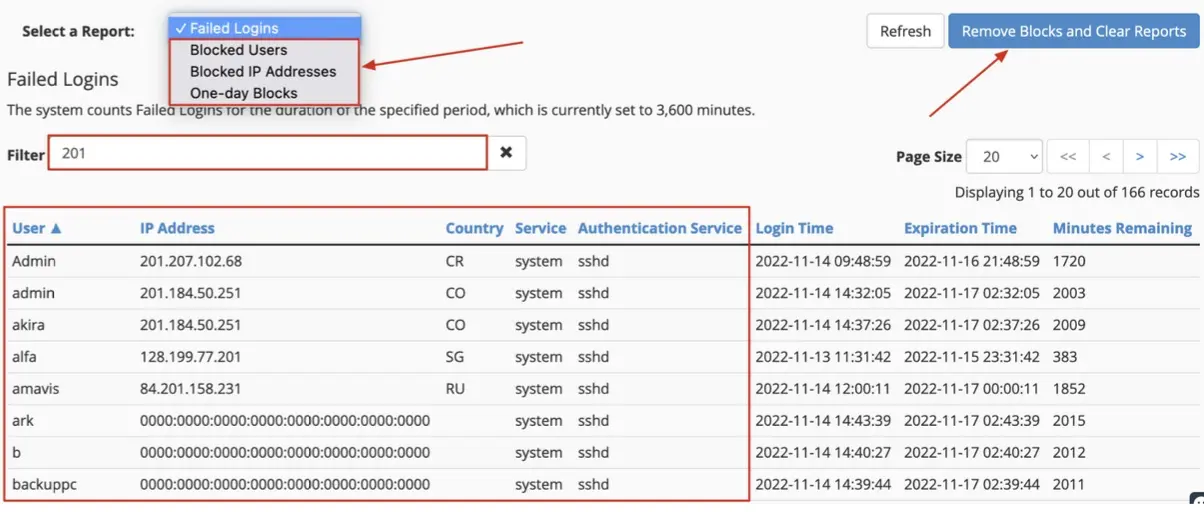Click login time 2022-11-13 11:31:42
Image resolution: width=1204 pixels, height=512 pixels.
click(823, 357)
